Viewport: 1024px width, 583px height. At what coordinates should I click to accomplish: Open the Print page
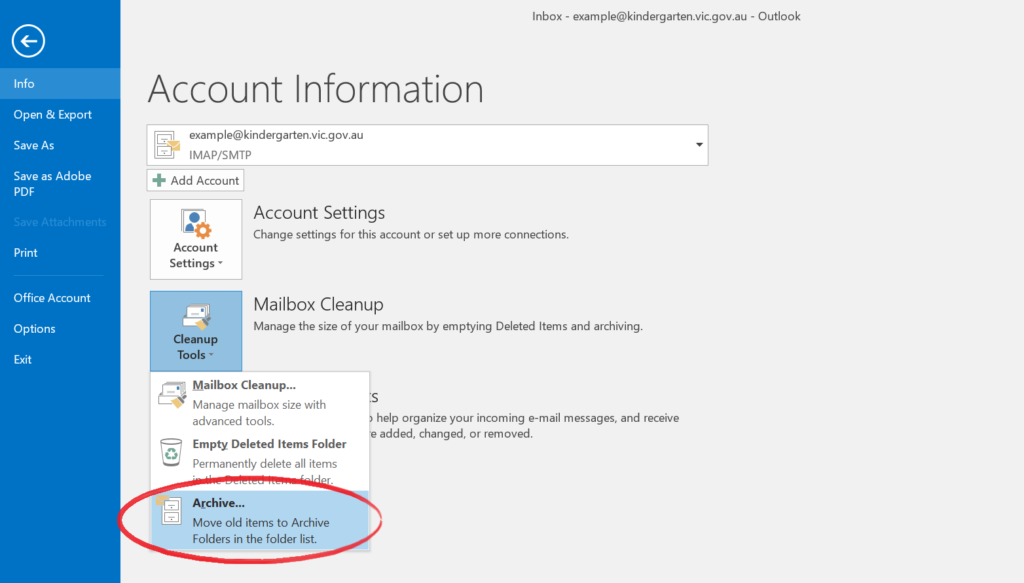(60, 253)
